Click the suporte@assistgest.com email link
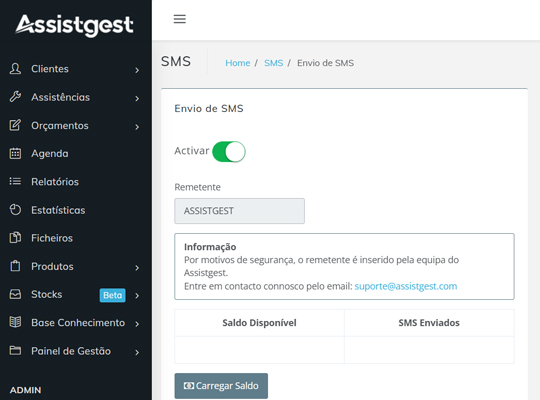Image resolution: width=540 pixels, height=400 pixels. pyautogui.click(x=406, y=286)
